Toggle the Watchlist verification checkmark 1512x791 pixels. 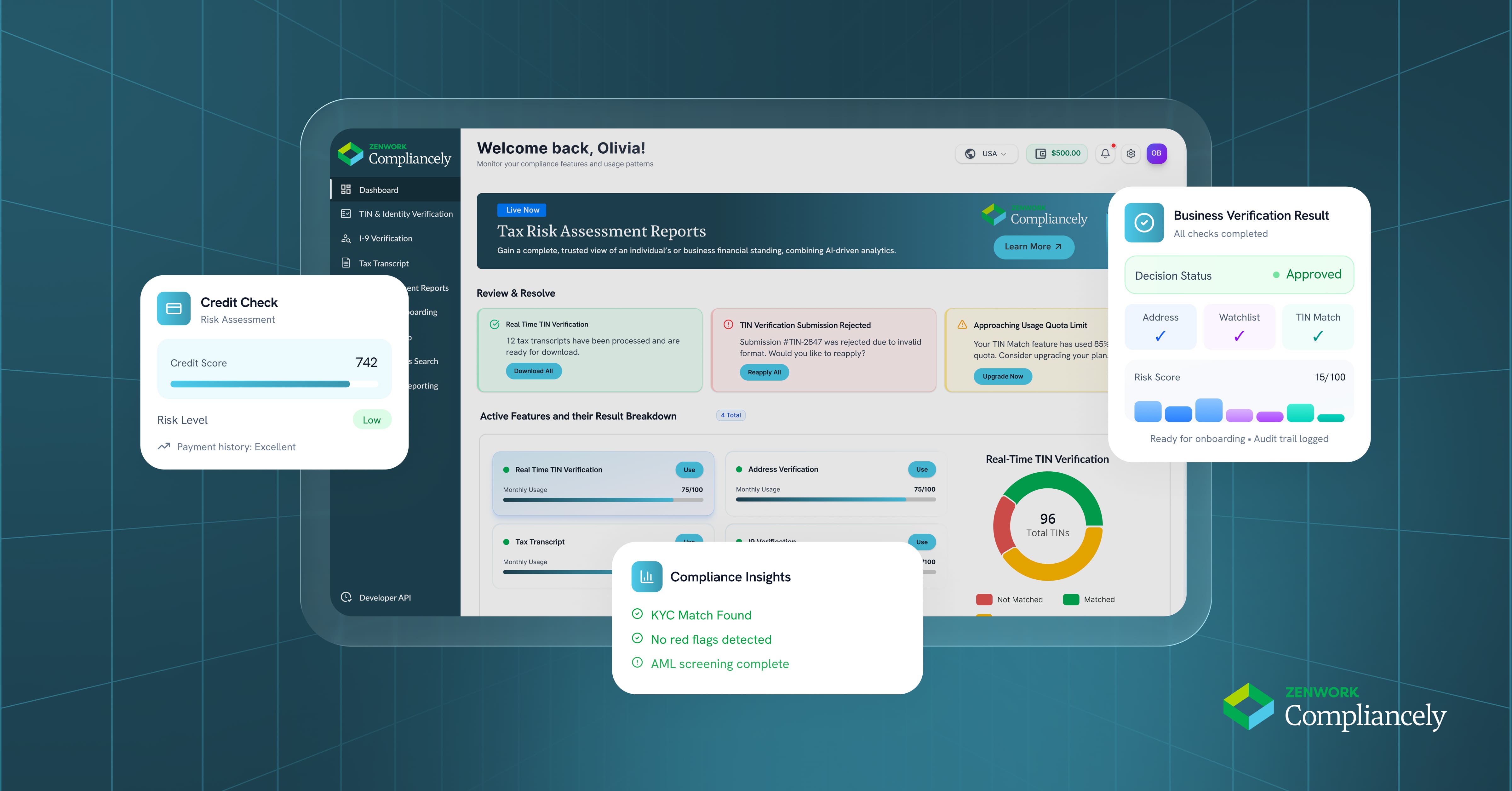pyautogui.click(x=1239, y=336)
